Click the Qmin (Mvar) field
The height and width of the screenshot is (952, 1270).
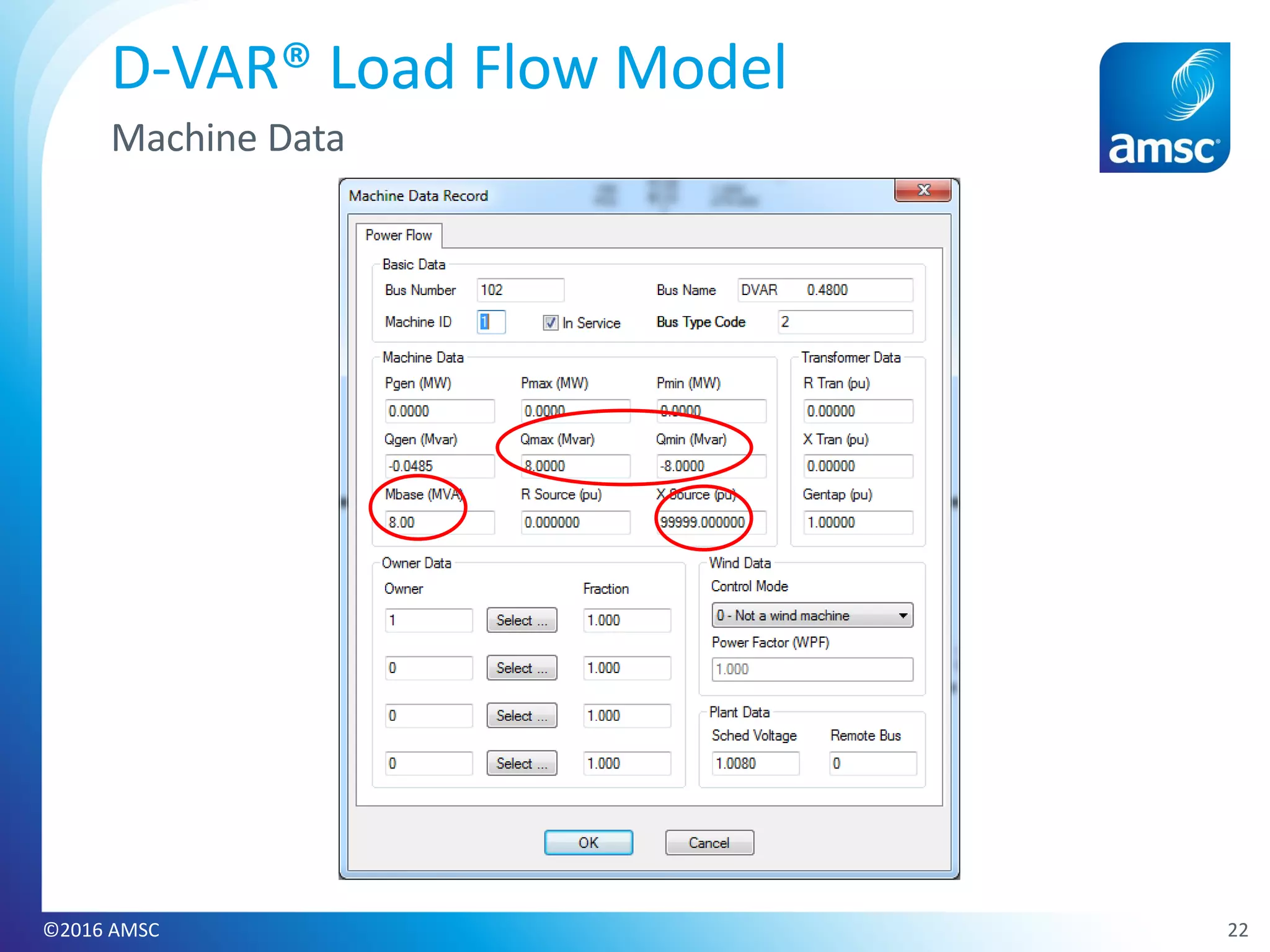[x=711, y=466]
